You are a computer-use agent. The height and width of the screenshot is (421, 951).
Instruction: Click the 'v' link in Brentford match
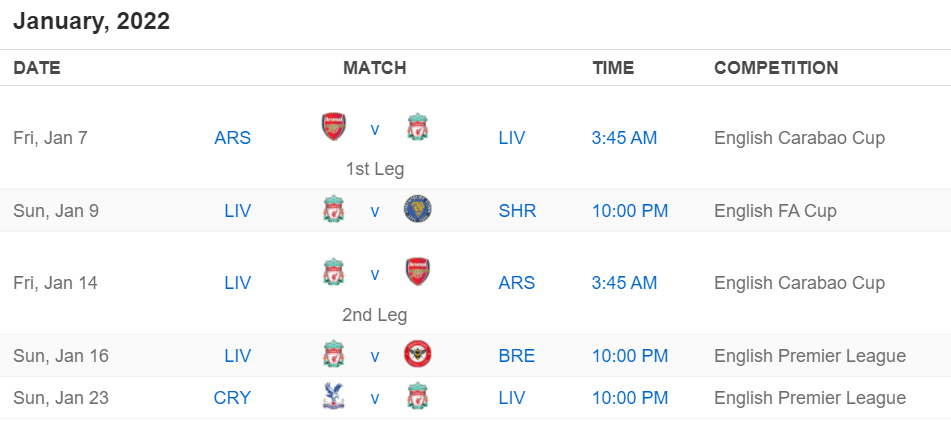click(375, 356)
